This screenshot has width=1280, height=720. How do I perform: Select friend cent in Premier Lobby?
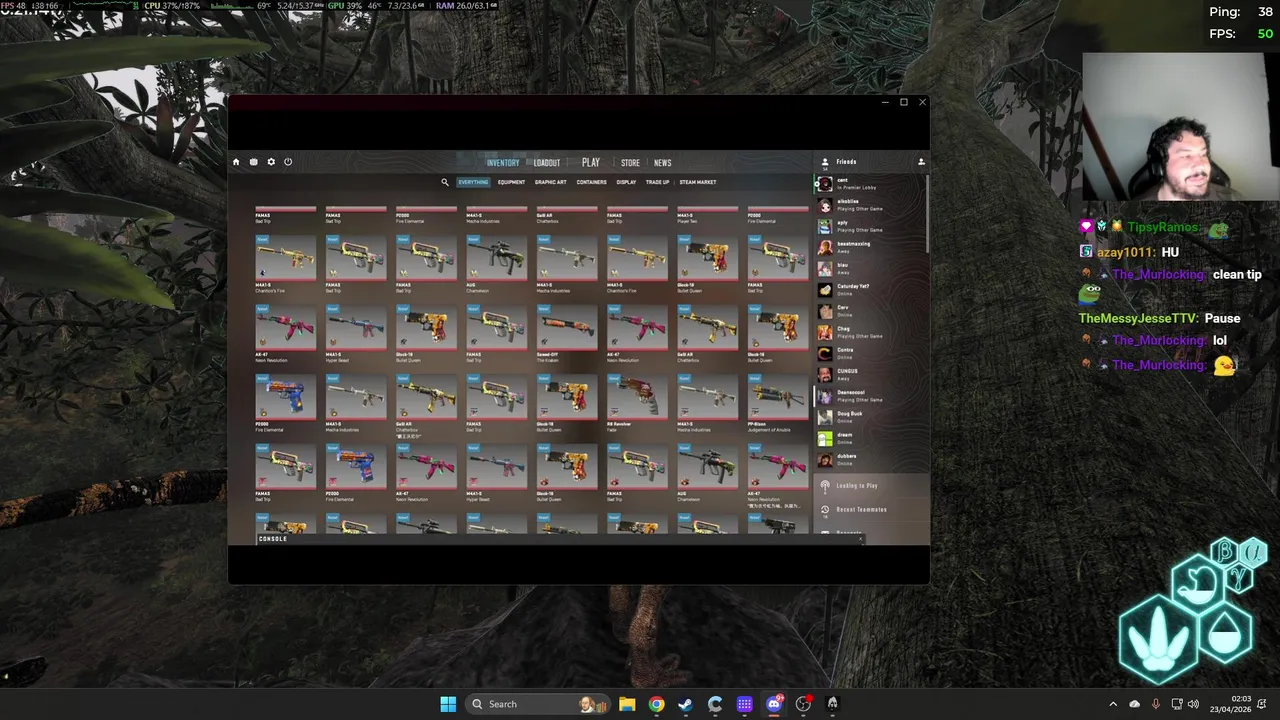click(868, 184)
